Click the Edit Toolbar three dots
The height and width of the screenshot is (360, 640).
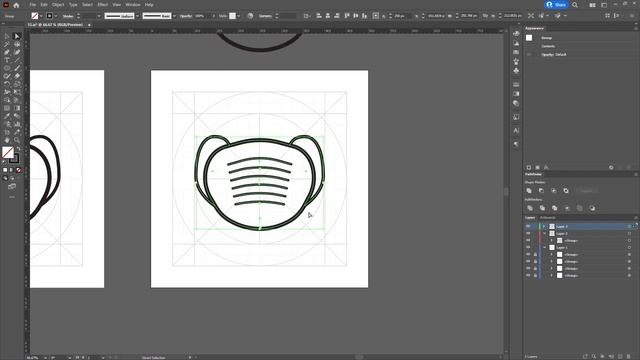point(12,197)
